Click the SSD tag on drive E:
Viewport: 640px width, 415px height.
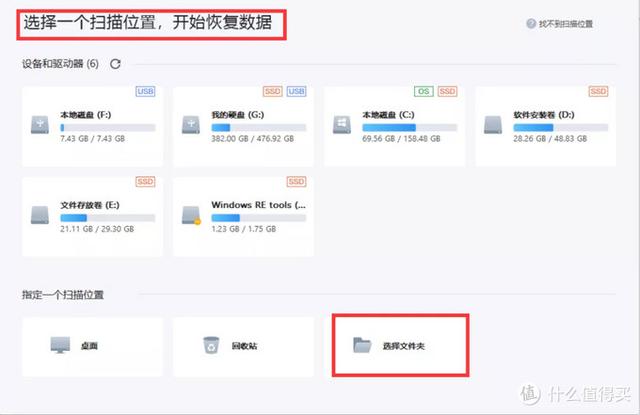click(x=145, y=182)
